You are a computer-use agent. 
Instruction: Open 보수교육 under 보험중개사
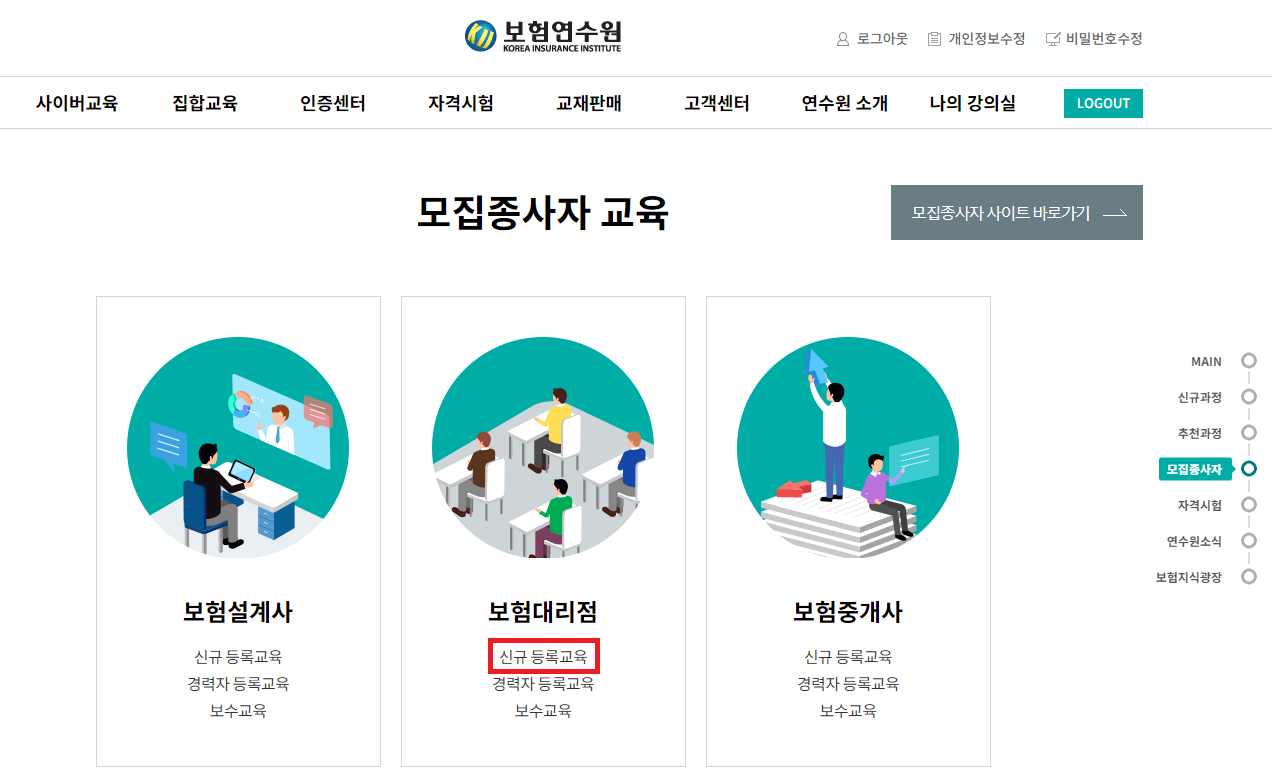[848, 711]
